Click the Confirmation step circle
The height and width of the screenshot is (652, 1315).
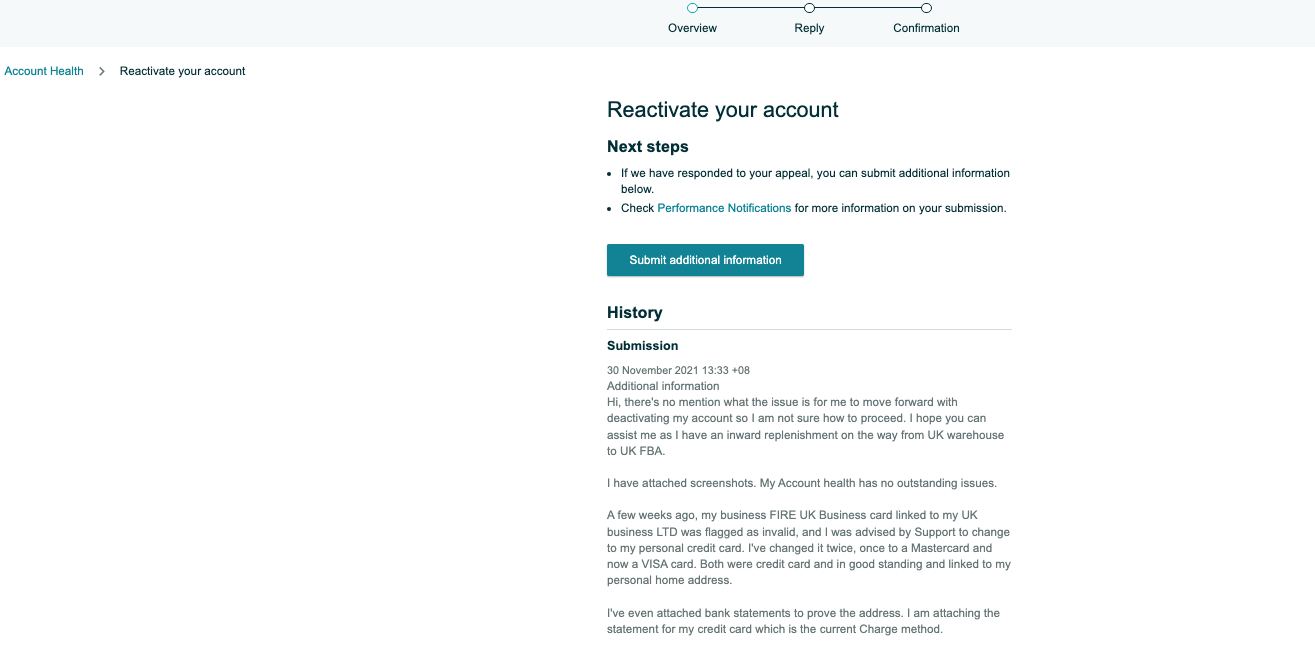[926, 8]
